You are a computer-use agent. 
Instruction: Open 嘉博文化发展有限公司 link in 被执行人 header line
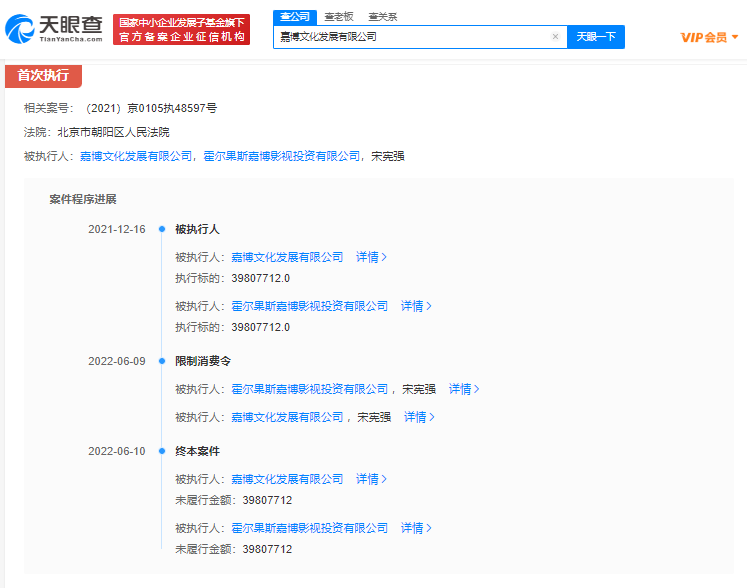[x=136, y=156]
